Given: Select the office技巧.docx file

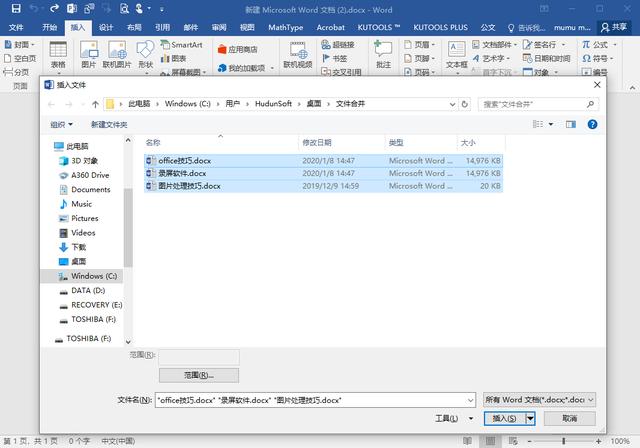Looking at the screenshot, I should [323, 161].
